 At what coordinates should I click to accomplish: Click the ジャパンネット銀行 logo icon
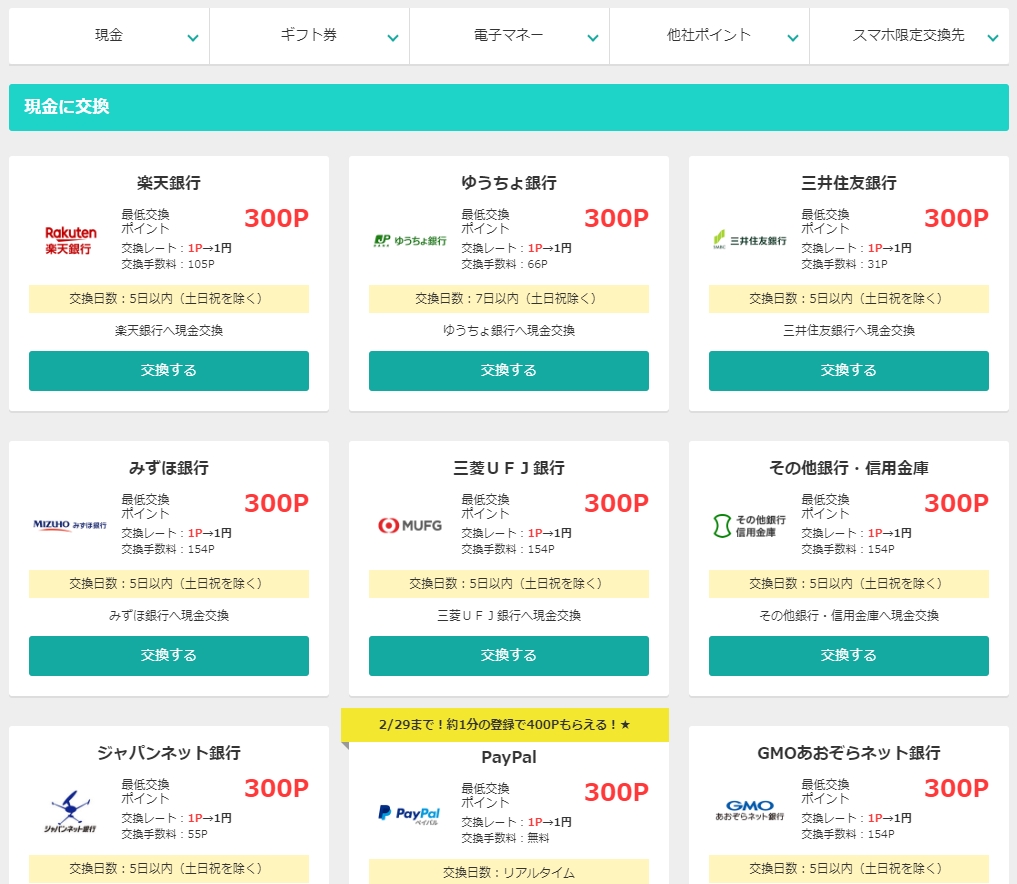pyautogui.click(x=69, y=810)
